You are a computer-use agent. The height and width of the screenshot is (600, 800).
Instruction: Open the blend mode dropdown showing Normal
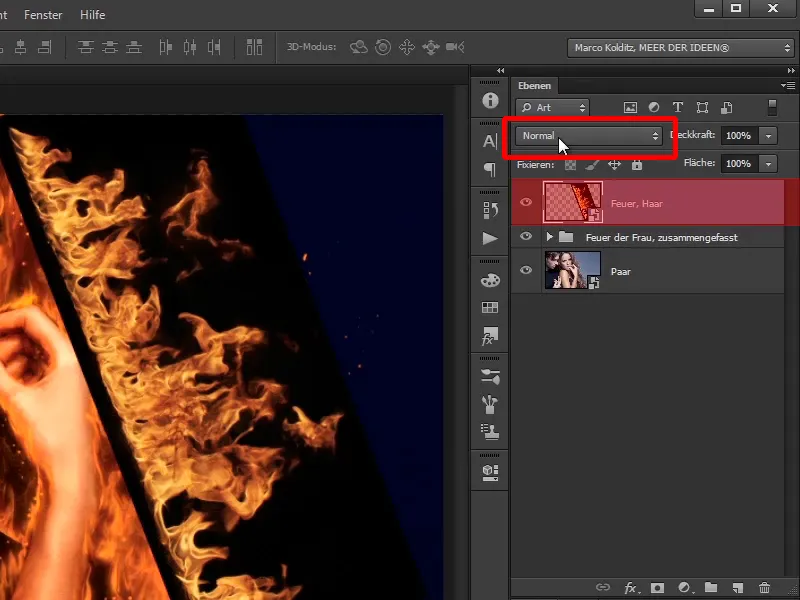click(588, 136)
